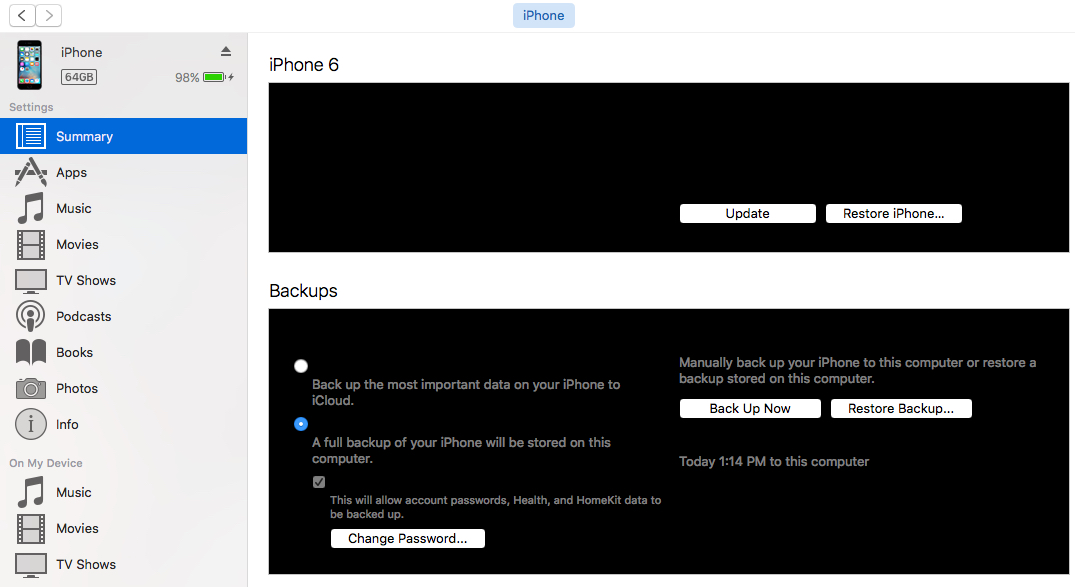Click the Music note icon under Settings
Screen dimensions: 1075x587
[x=31, y=208]
